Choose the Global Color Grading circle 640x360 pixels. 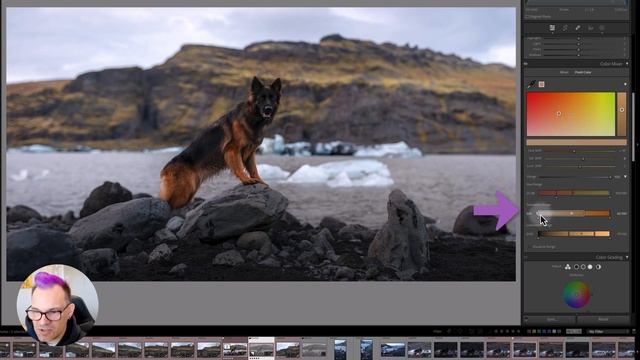(x=598, y=267)
